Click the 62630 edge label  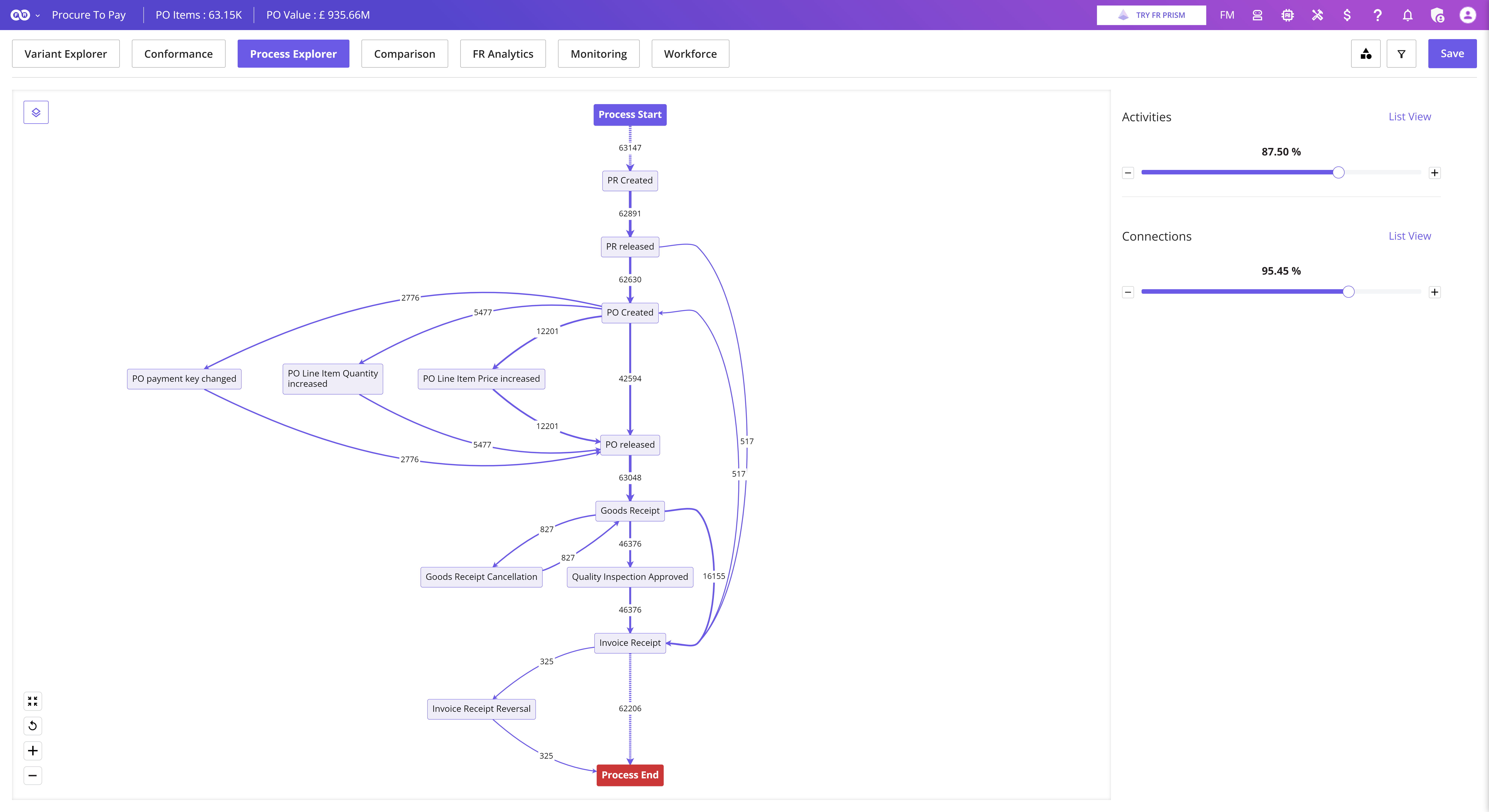(x=630, y=280)
